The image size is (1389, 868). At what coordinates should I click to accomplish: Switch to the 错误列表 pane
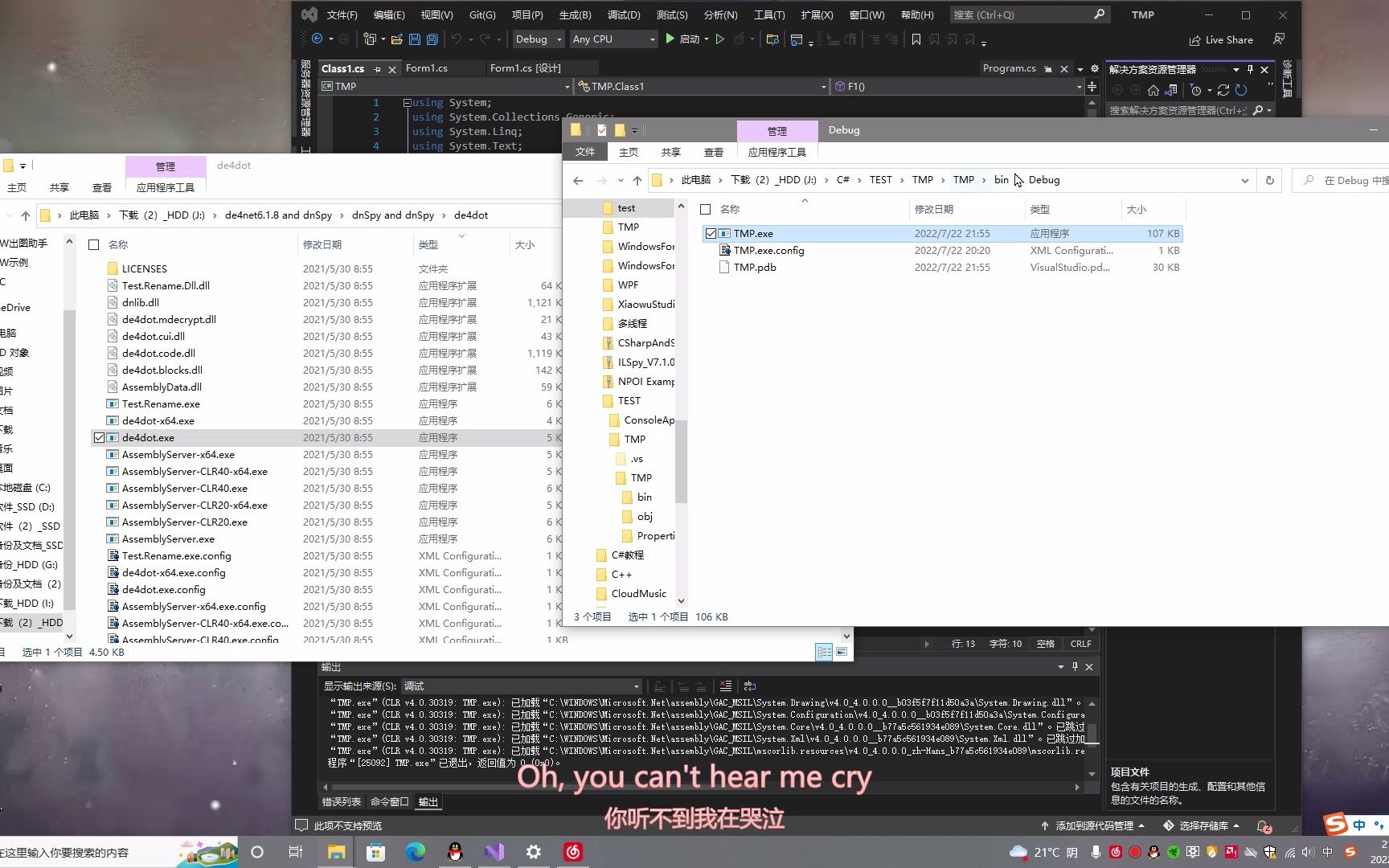pos(341,801)
